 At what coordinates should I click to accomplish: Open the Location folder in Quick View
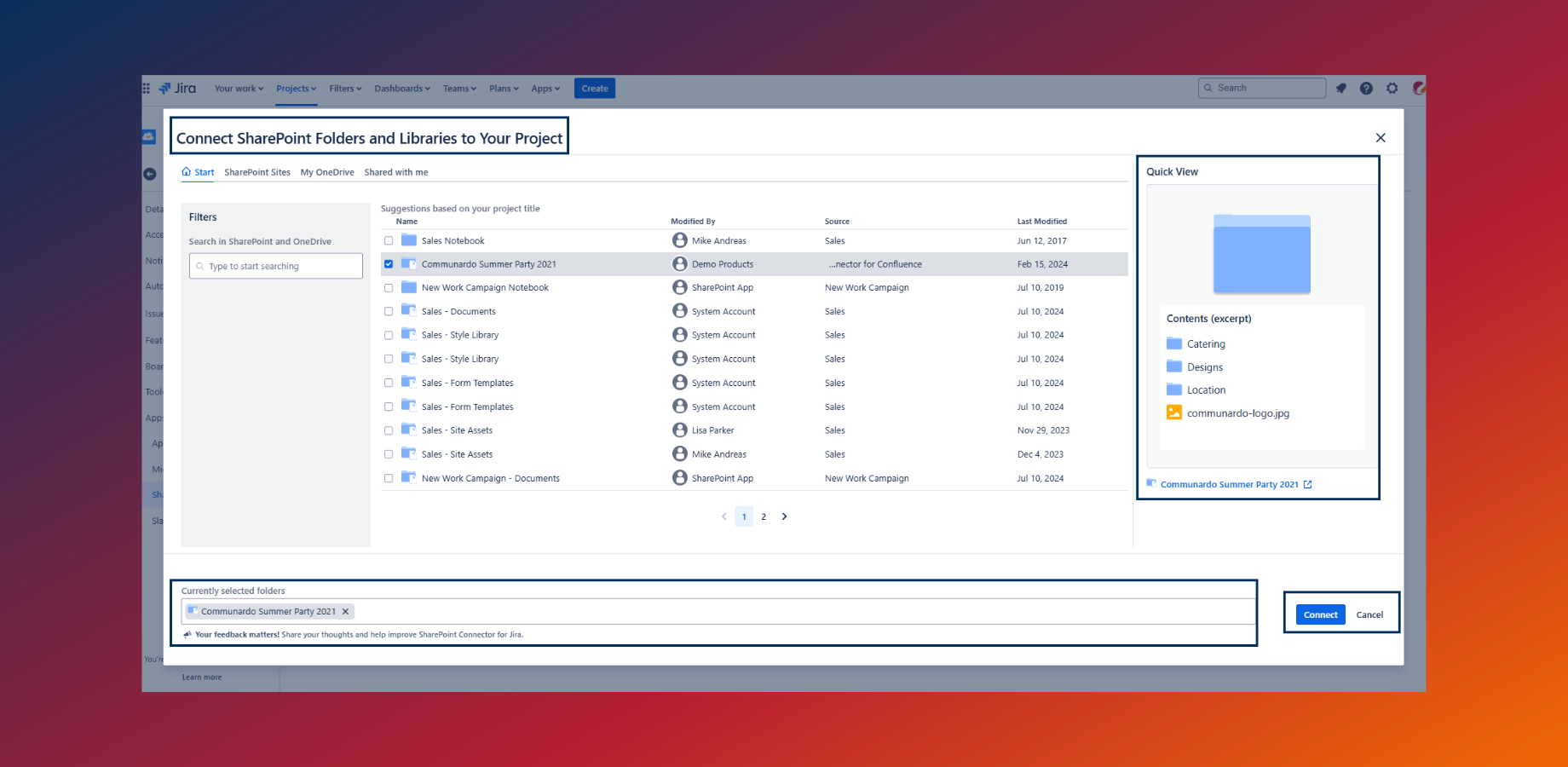[x=1196, y=389]
